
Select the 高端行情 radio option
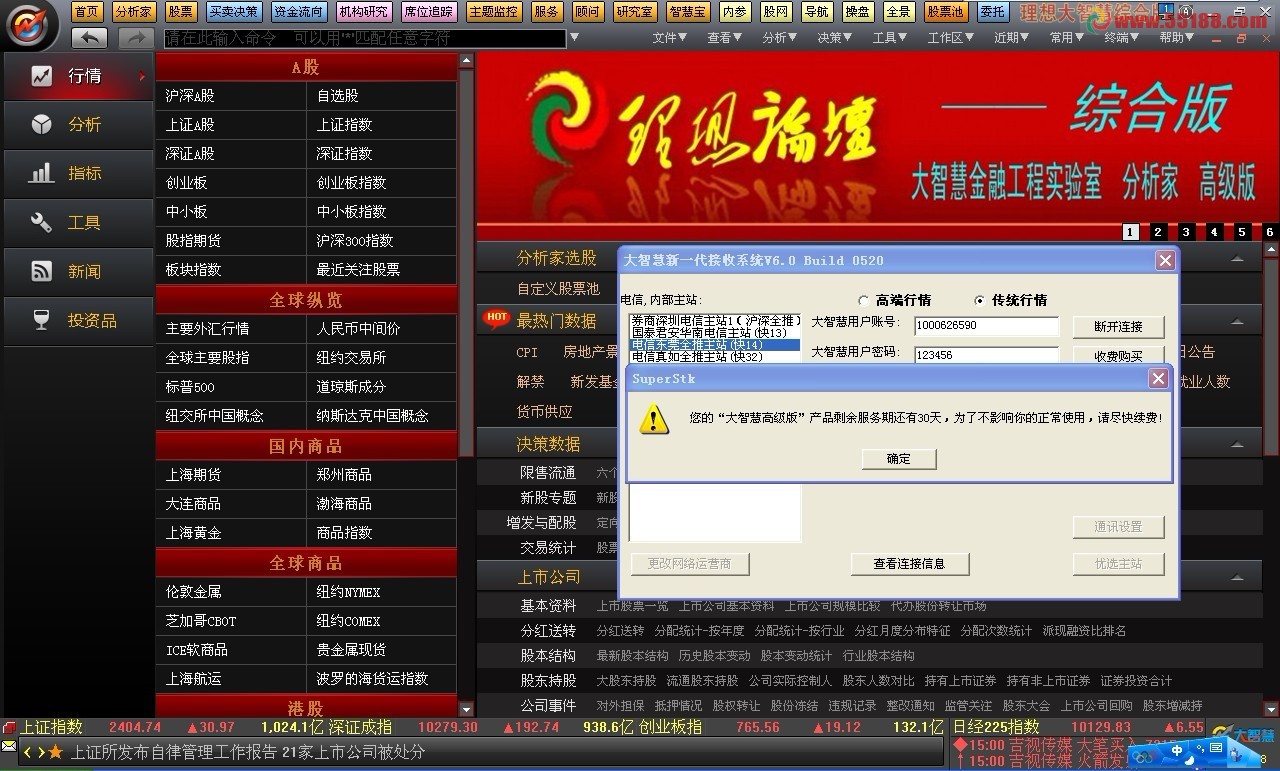864,300
